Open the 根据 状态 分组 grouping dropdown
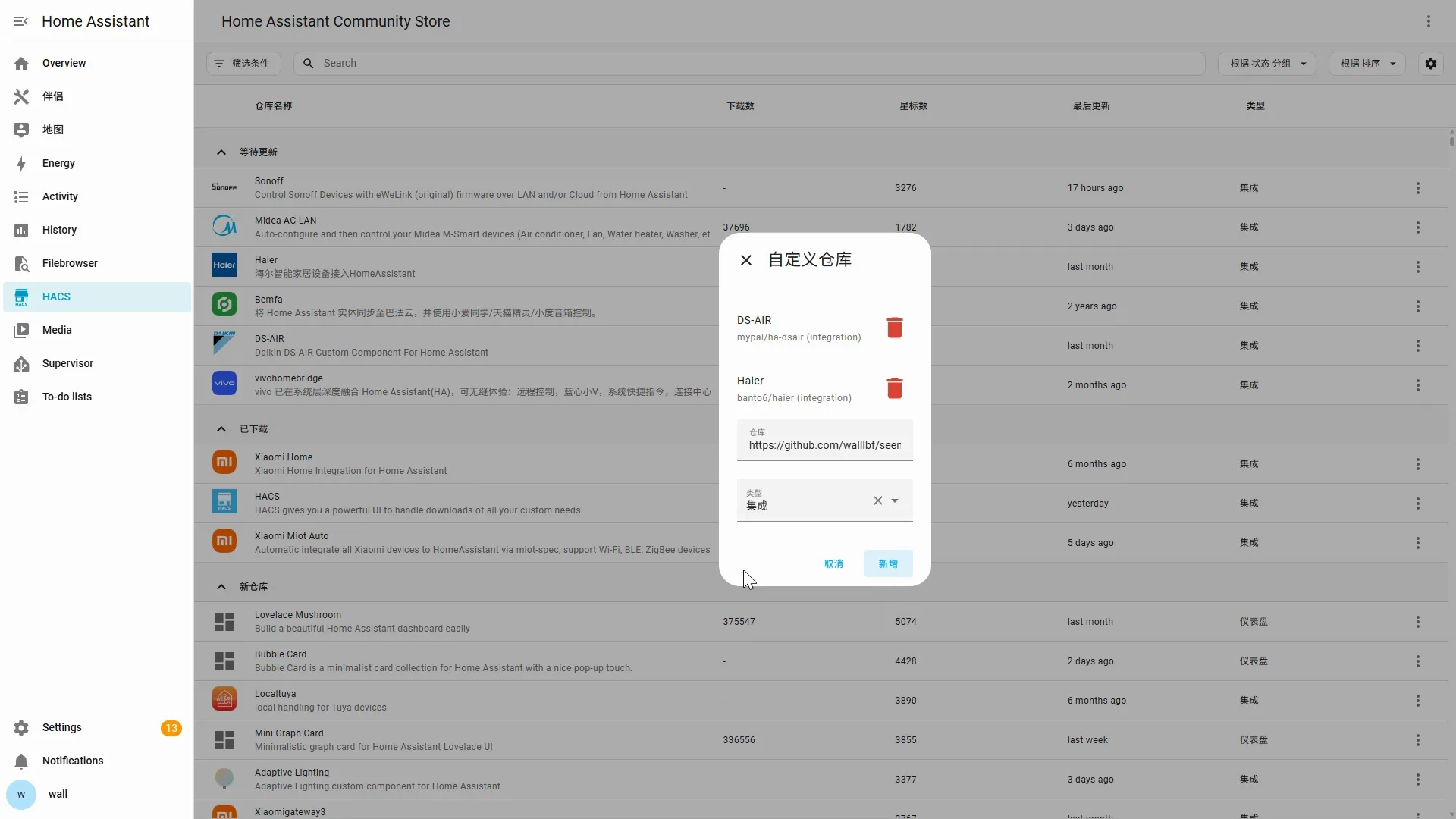 [1267, 63]
